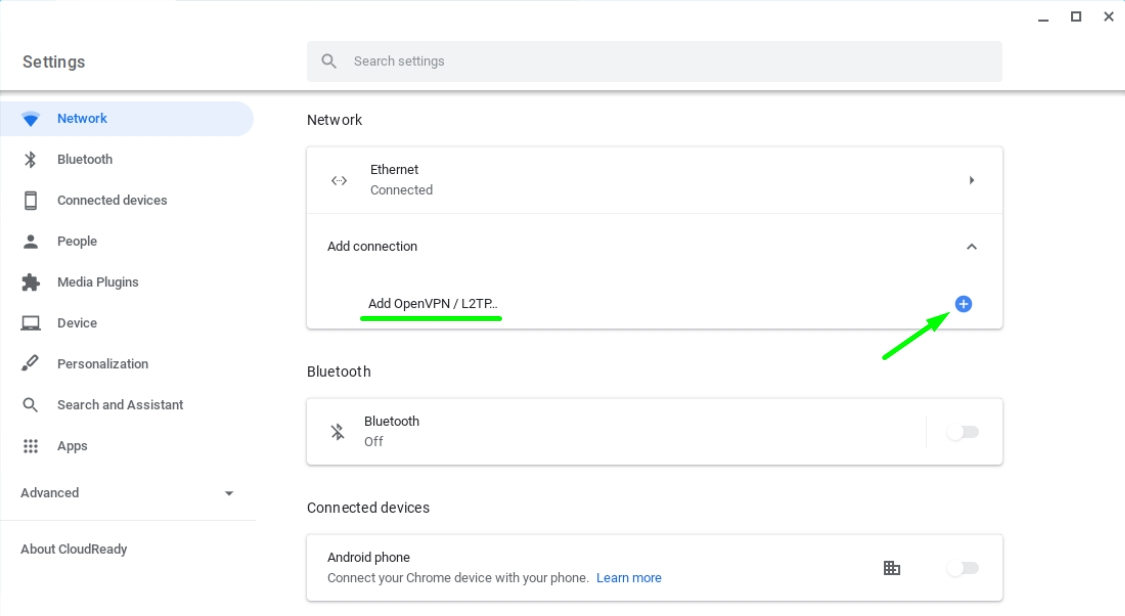Open Search and Assistant settings
Image resolution: width=1125 pixels, height=616 pixels.
click(126, 404)
